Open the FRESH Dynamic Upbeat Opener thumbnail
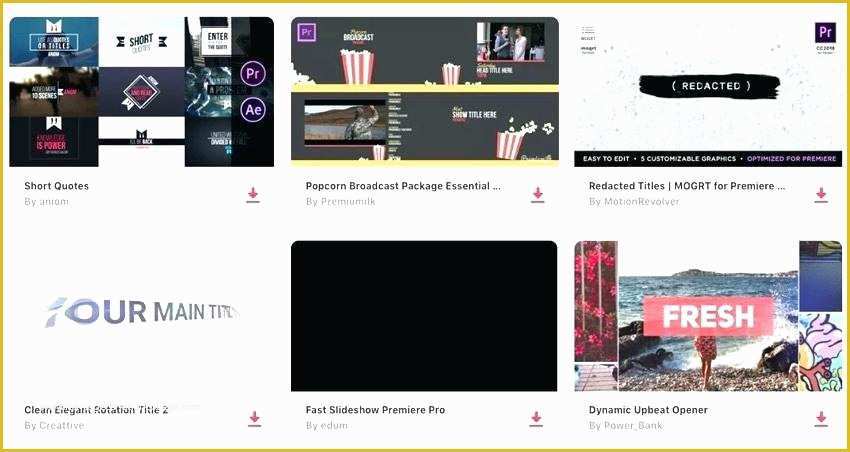 708,316
